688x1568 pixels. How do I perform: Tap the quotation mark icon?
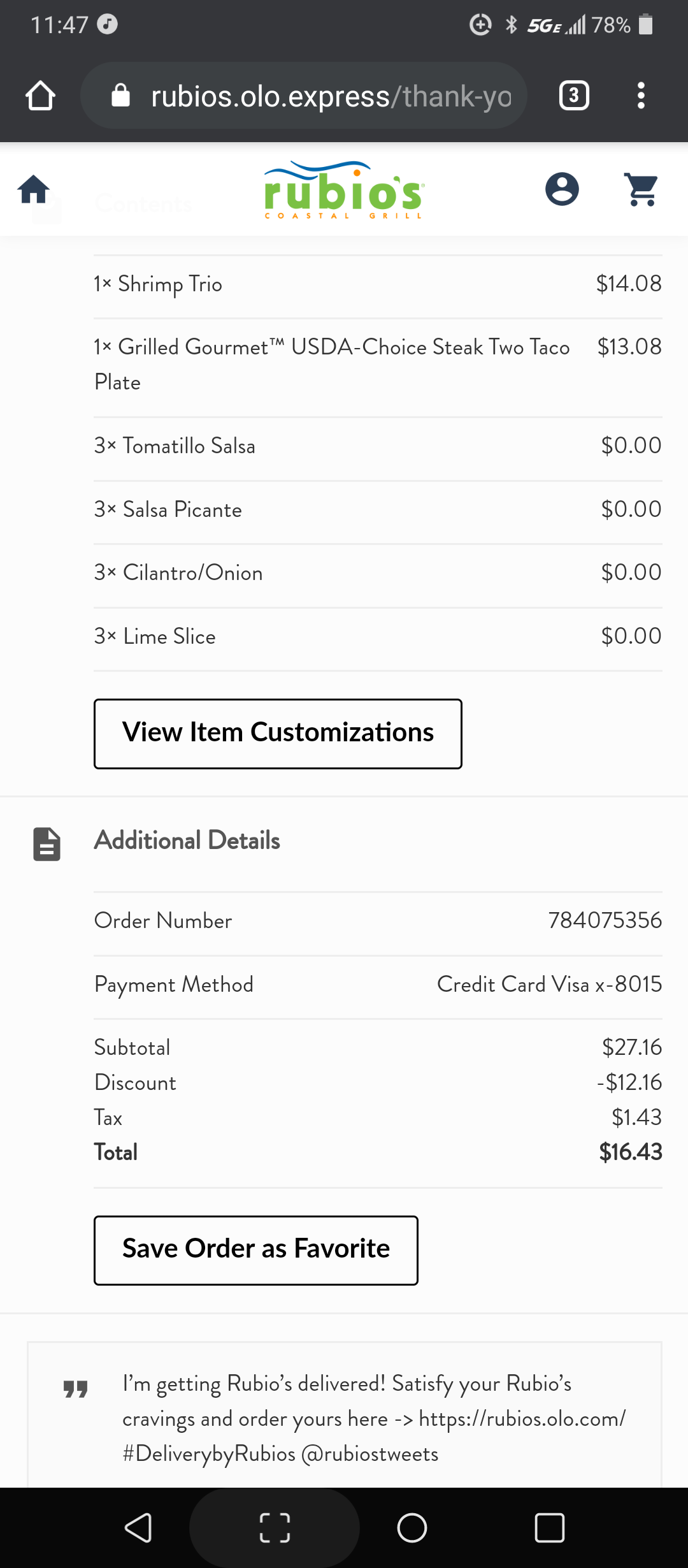[76, 1389]
